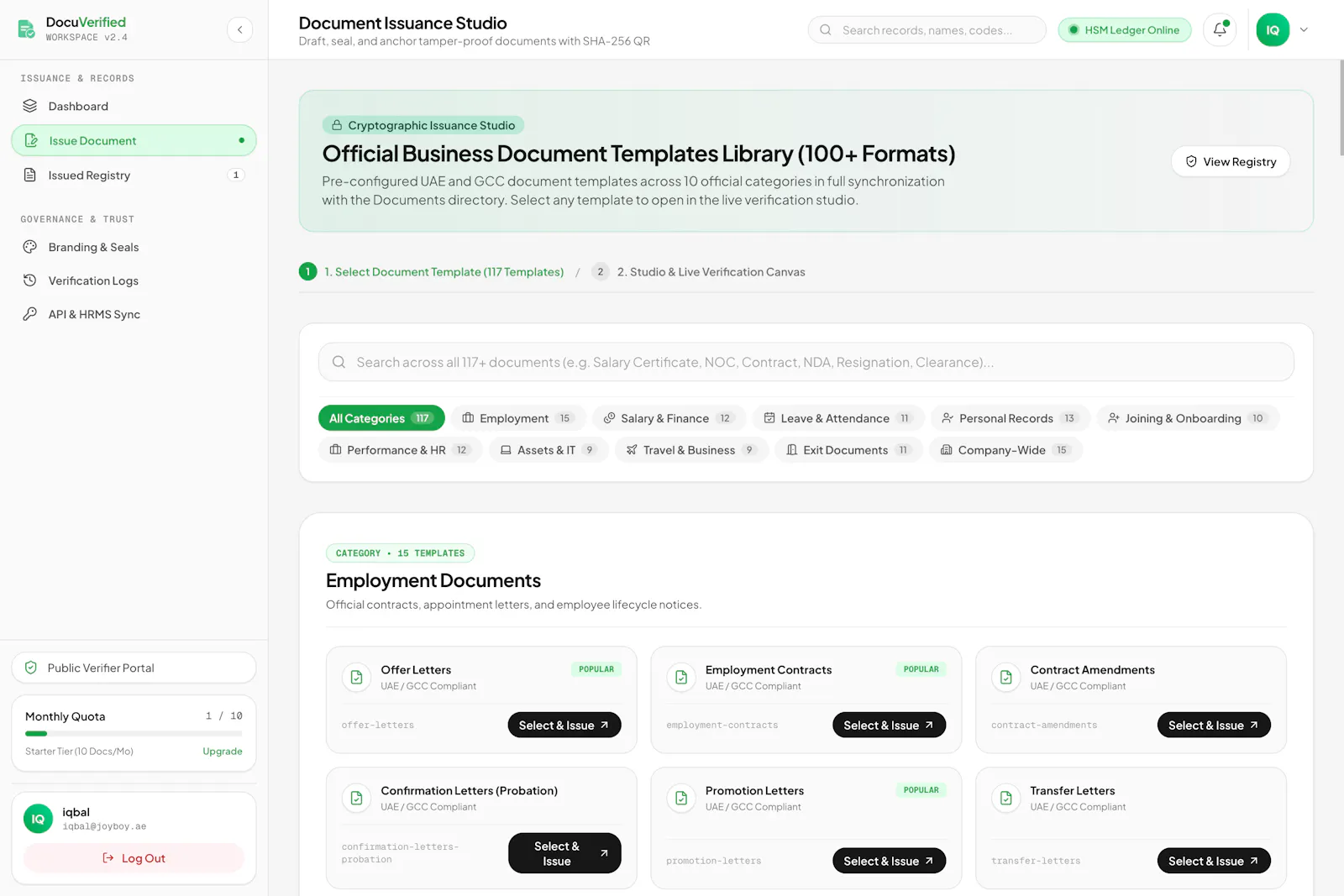Collapse the sidebar with the chevron button

[x=239, y=29]
